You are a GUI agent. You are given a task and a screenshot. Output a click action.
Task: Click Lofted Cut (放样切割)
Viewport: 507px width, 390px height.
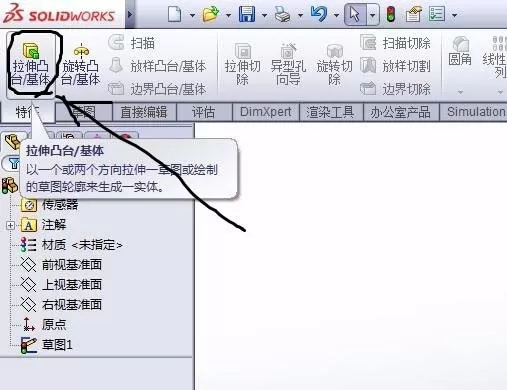tap(396, 66)
